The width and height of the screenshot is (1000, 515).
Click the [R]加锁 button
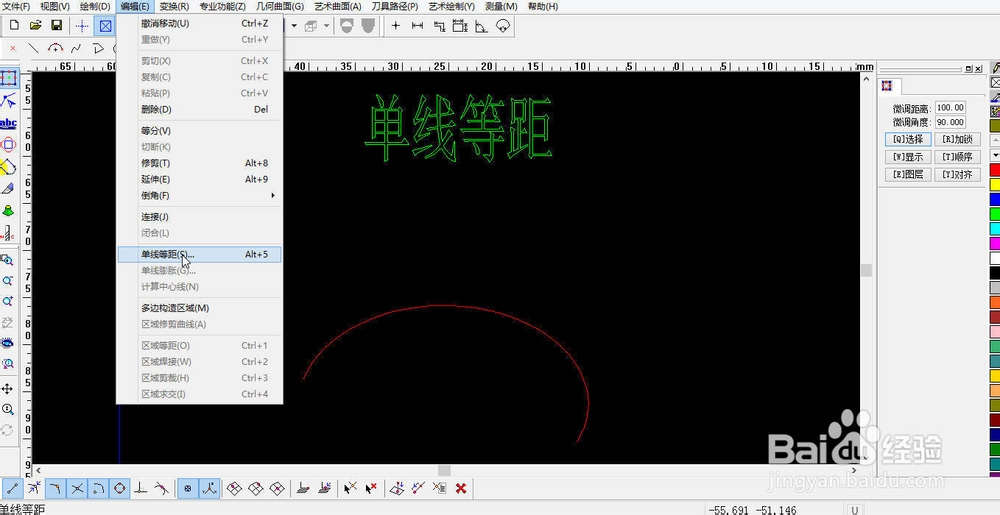click(x=957, y=139)
